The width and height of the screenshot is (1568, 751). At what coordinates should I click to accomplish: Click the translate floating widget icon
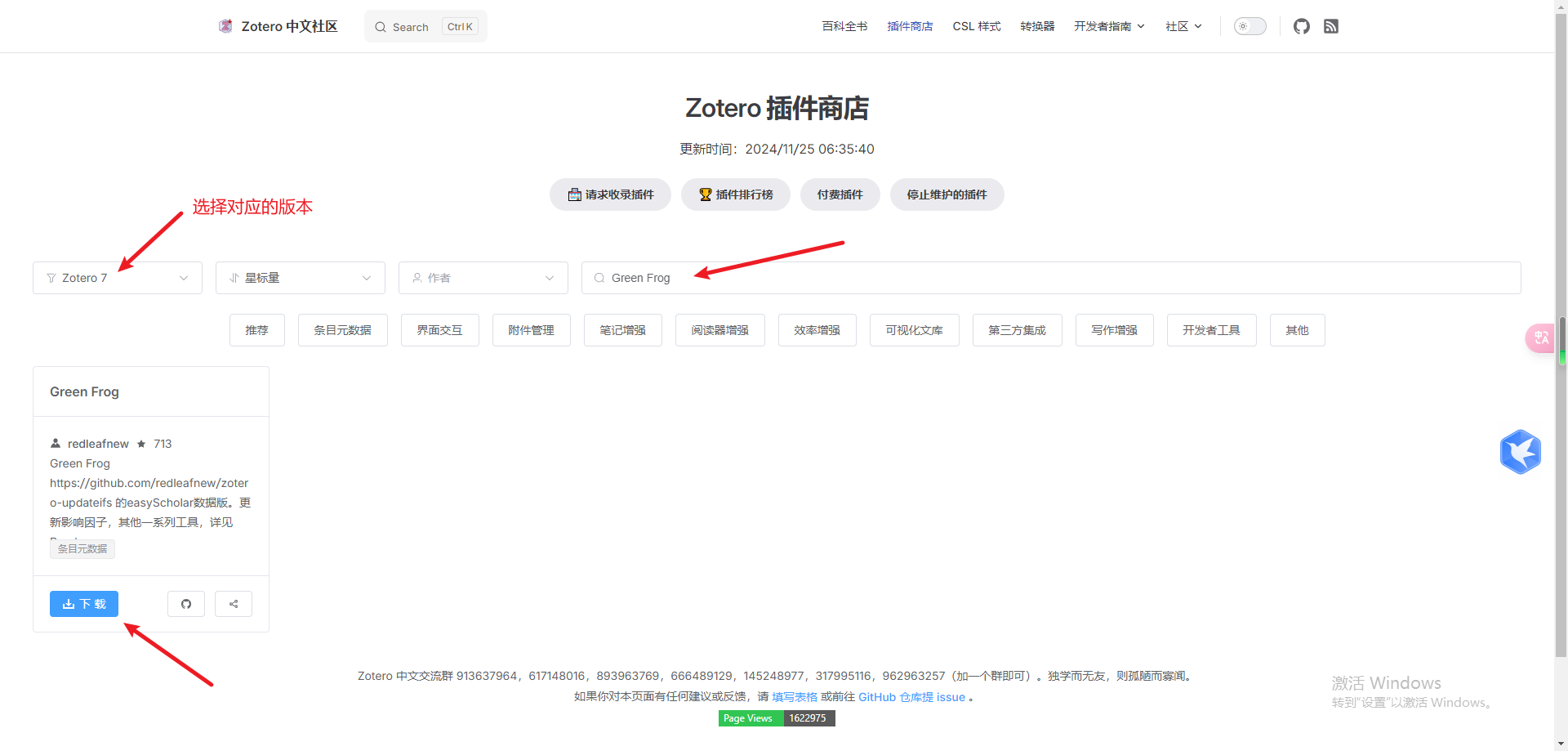pyautogui.click(x=1540, y=338)
